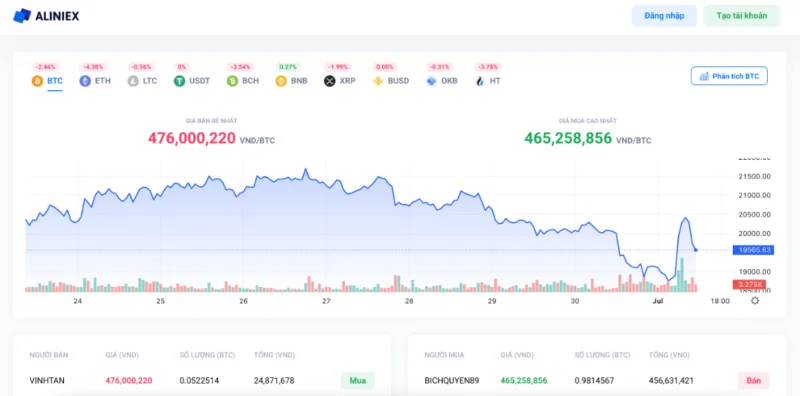
Task: Click the Aliniex logo icon
Action: tap(22, 16)
